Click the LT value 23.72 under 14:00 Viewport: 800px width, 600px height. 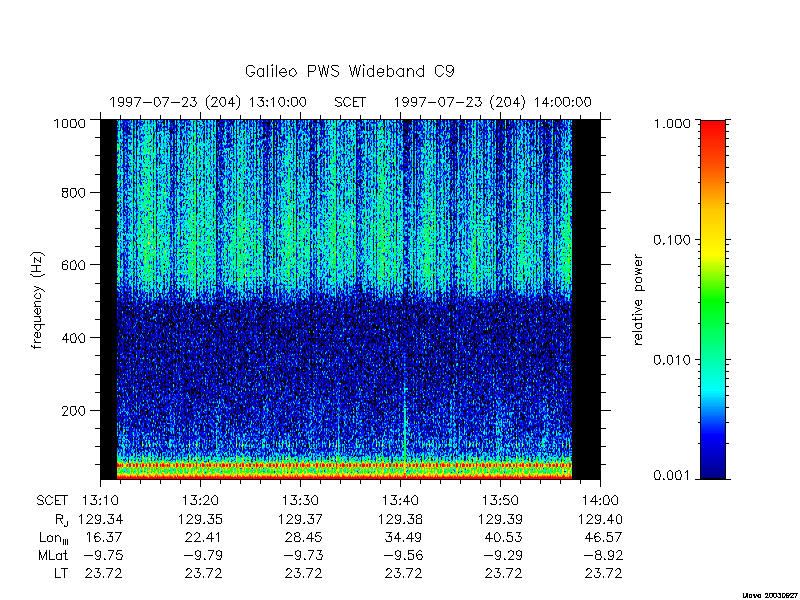(x=604, y=573)
